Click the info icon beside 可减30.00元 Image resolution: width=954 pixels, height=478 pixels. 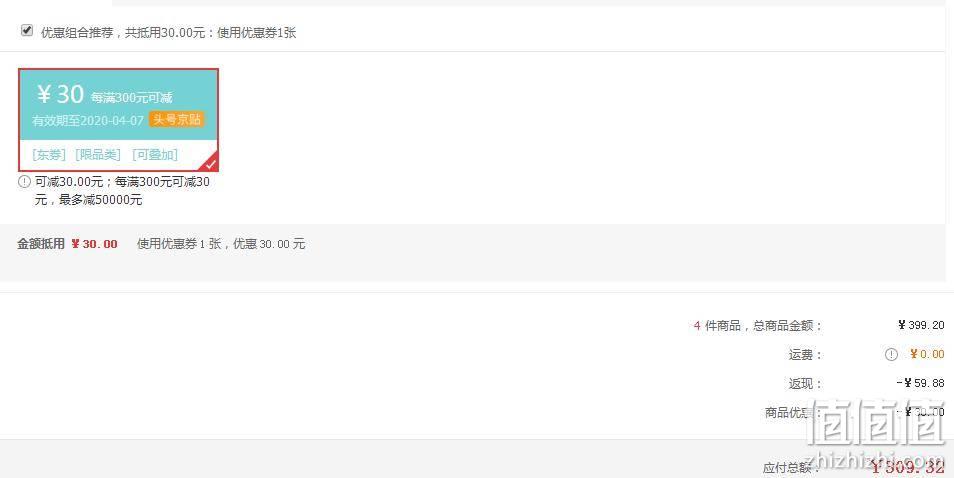[24, 181]
